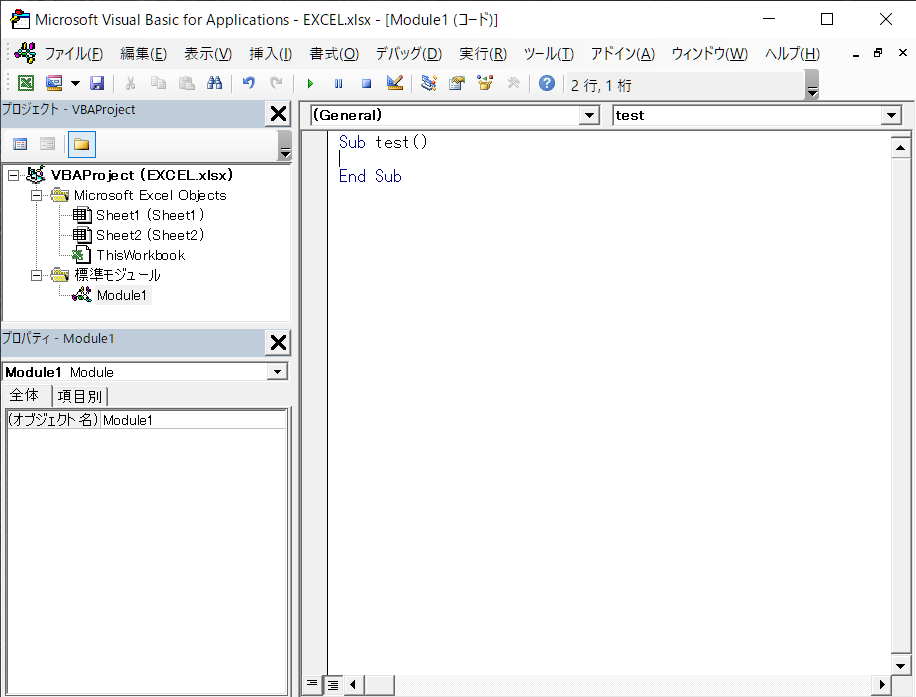Viewport: 916px width, 697px height.
Task: Open the Properties Window icon
Action: tap(457, 84)
